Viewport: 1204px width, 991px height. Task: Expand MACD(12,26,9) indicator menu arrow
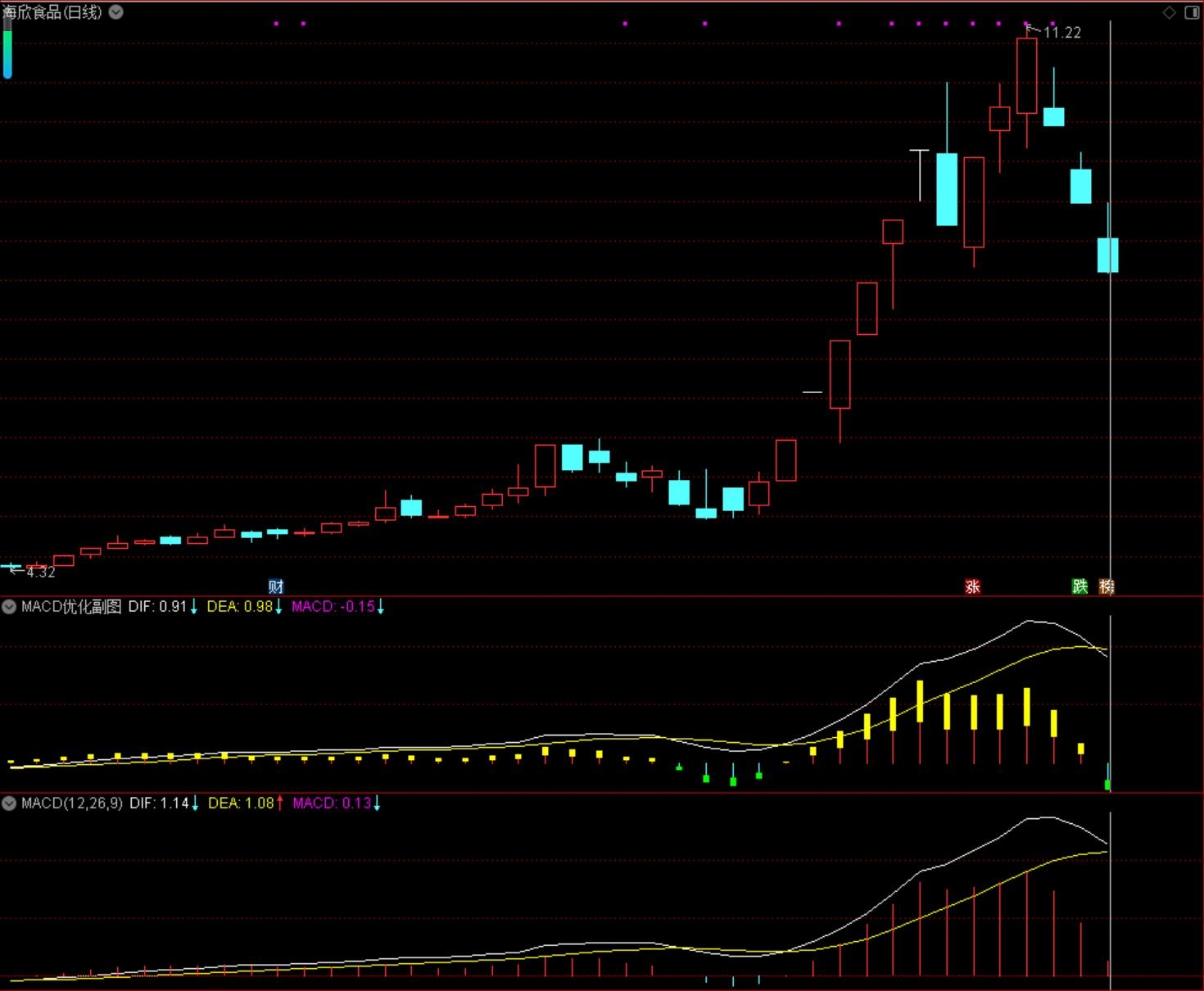tap(9, 803)
